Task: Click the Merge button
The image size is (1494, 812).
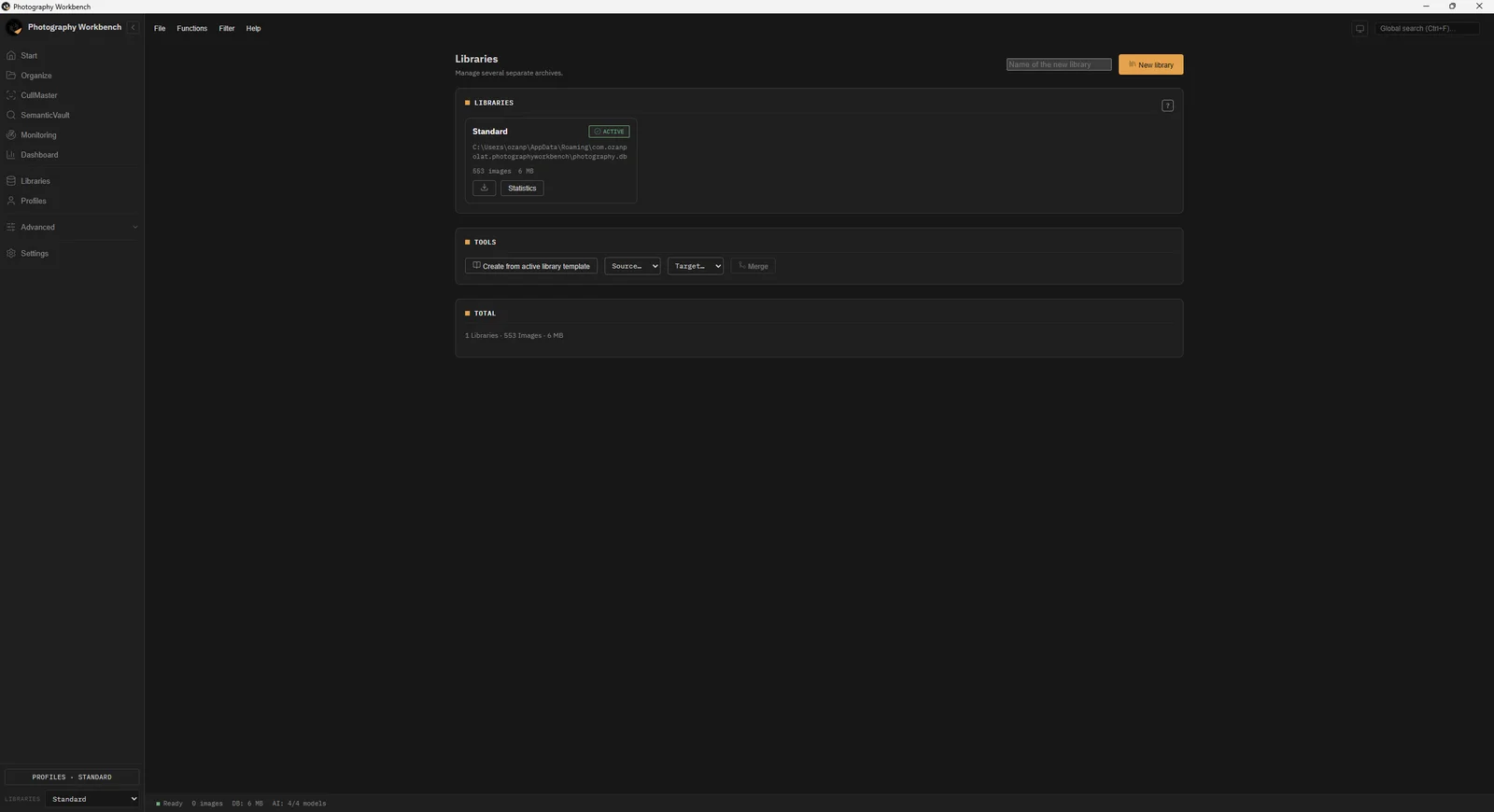Action: [x=753, y=266]
